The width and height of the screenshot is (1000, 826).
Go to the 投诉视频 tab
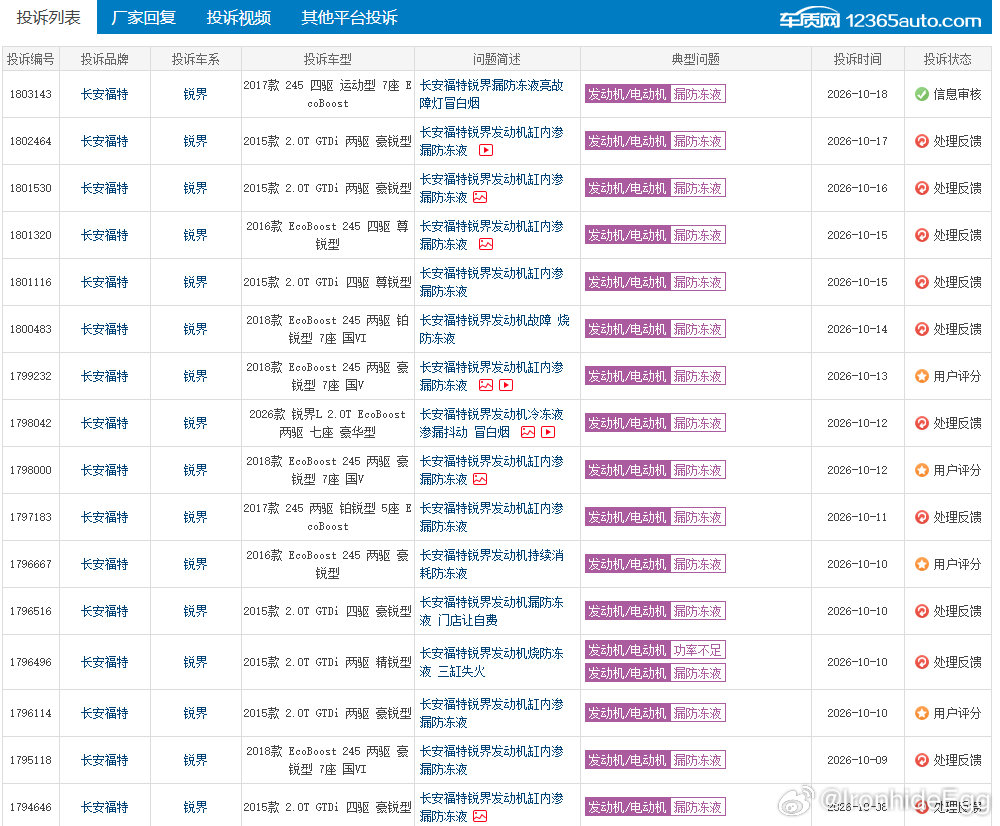(239, 17)
